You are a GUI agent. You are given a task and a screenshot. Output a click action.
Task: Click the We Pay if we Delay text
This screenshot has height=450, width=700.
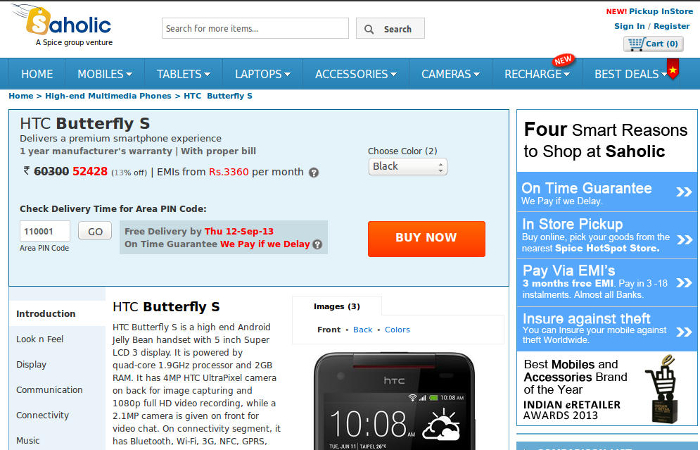tap(265, 244)
